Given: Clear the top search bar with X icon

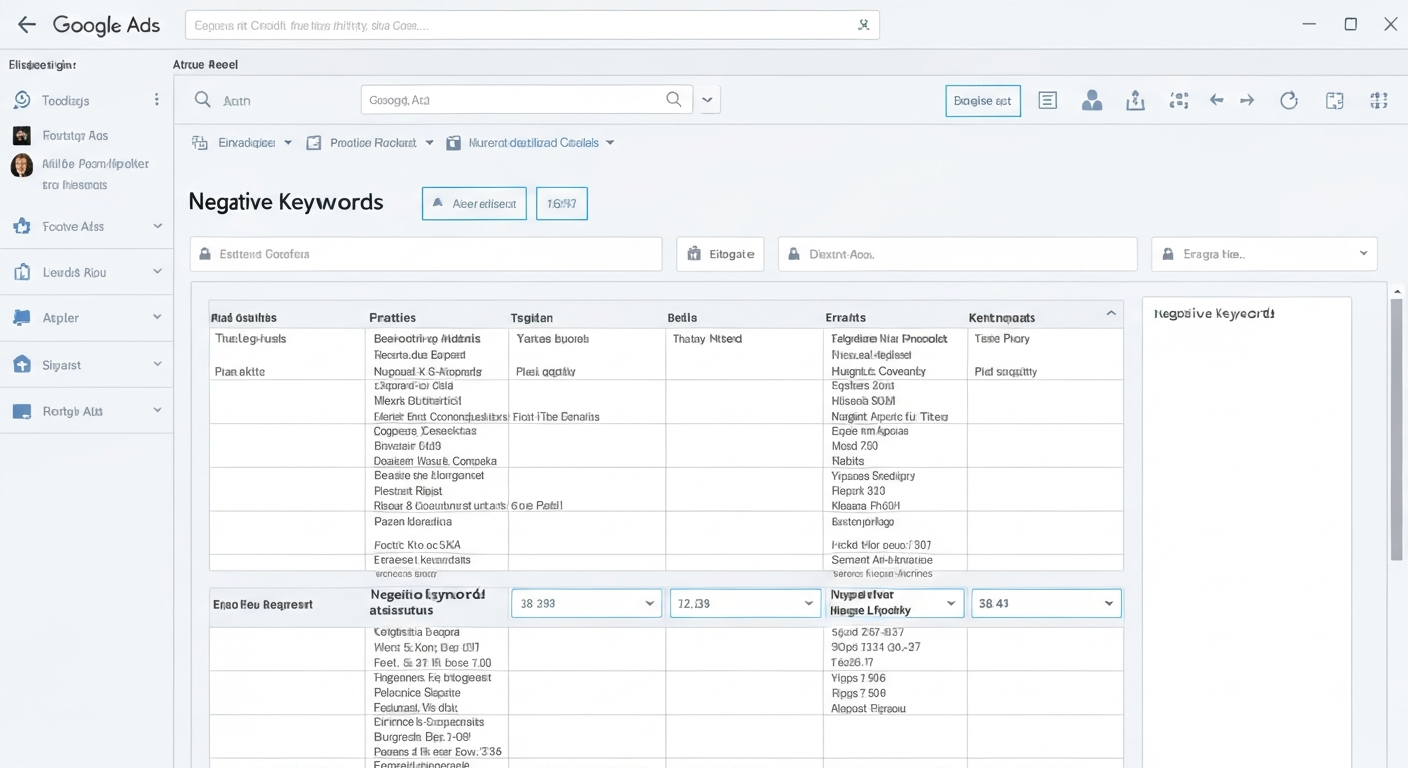Looking at the screenshot, I should (x=863, y=25).
